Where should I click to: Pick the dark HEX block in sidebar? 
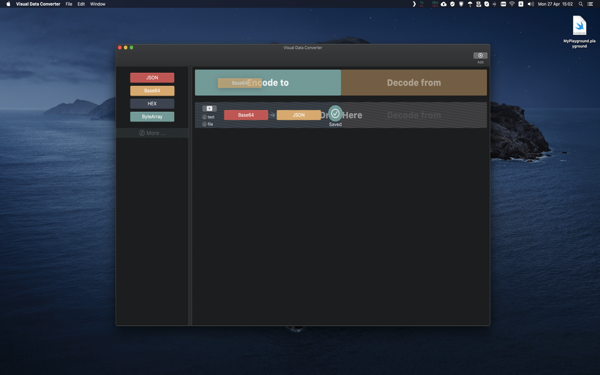(152, 104)
